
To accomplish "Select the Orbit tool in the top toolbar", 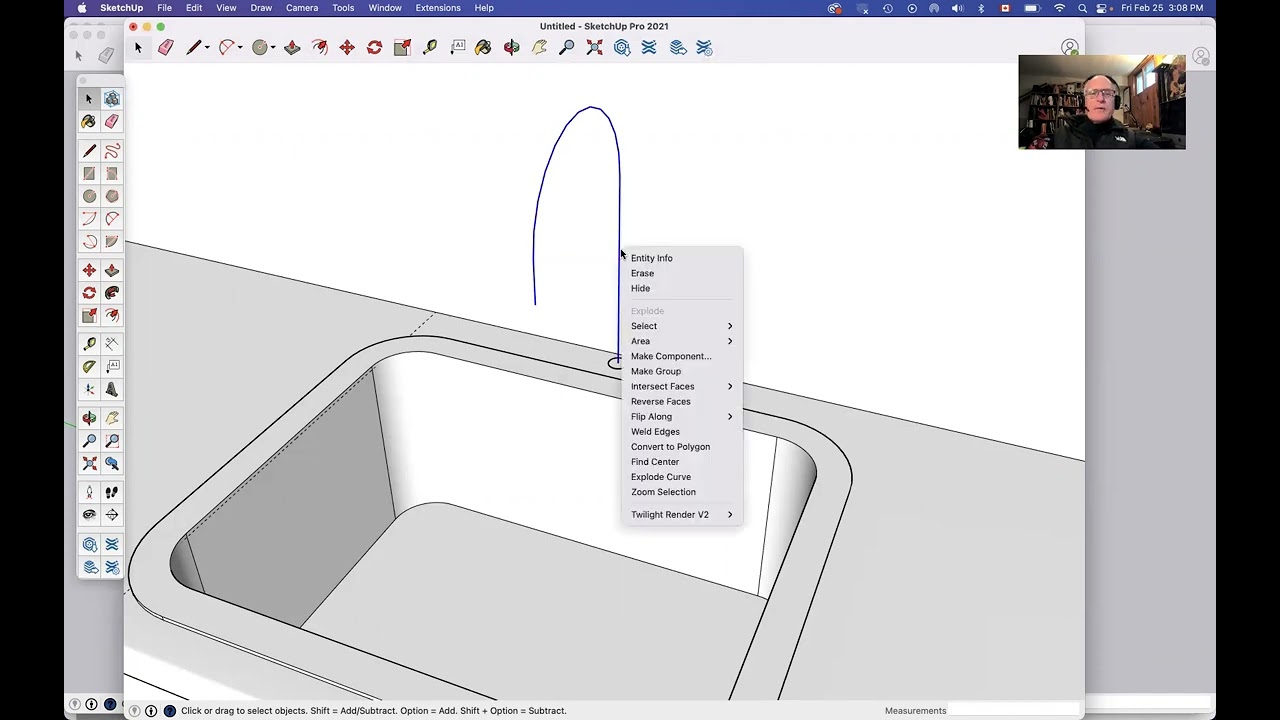I will (x=512, y=47).
